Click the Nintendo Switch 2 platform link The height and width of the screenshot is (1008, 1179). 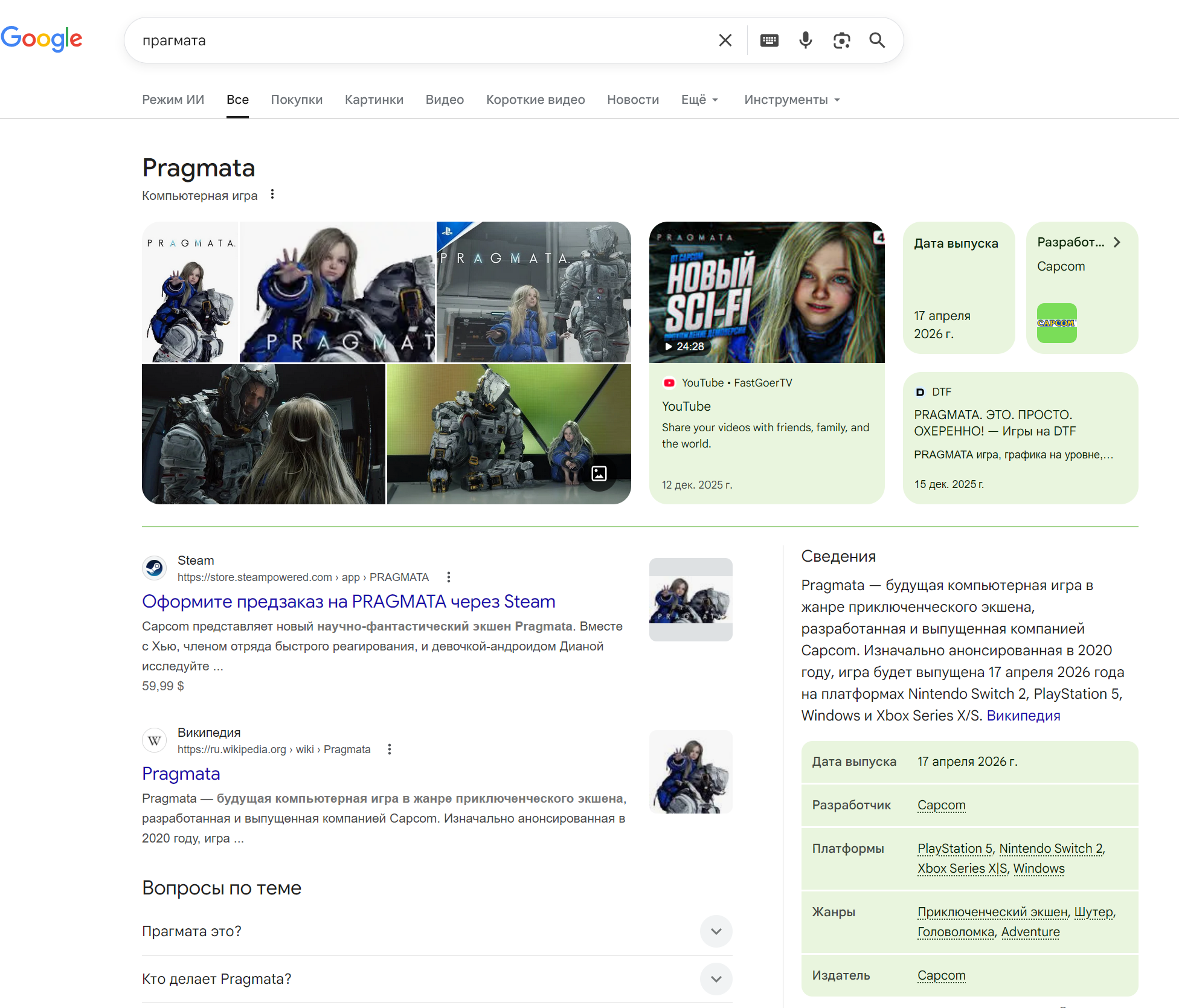(x=1051, y=849)
